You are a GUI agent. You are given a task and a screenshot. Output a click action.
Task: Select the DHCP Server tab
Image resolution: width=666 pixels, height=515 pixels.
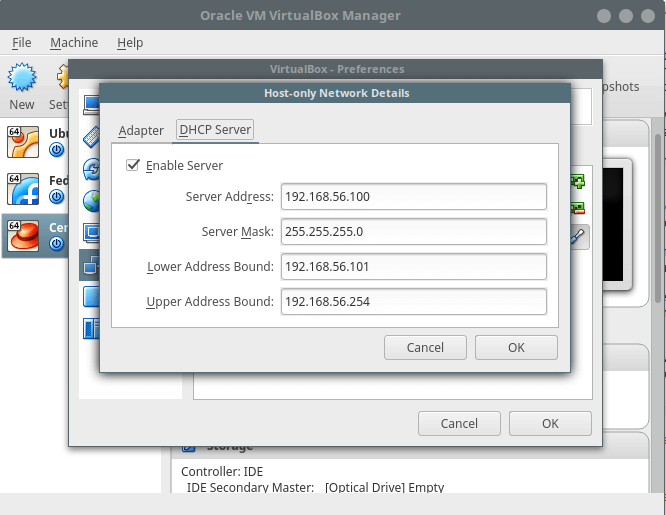pyautogui.click(x=214, y=130)
